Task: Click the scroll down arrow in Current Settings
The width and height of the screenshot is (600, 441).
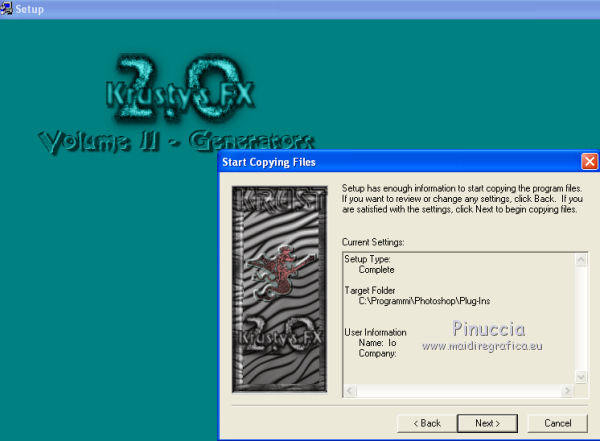Action: point(581,377)
